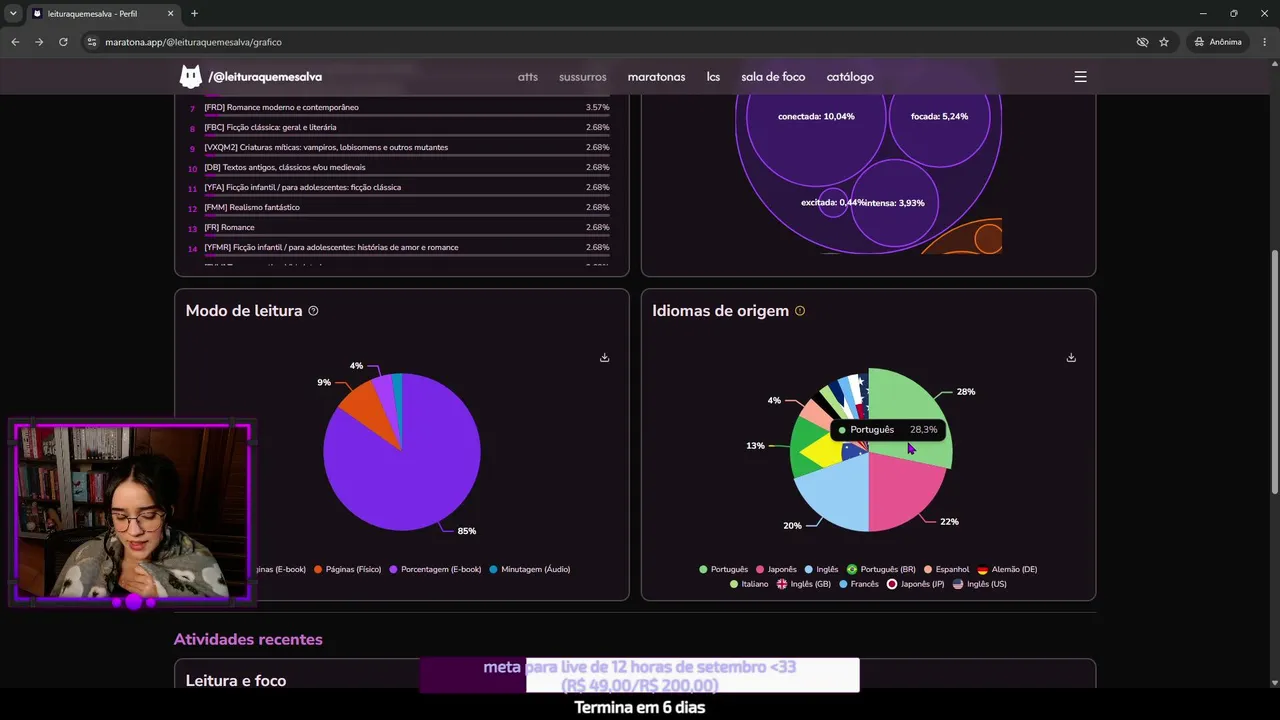Bookmark this page with star icon

pos(1164,42)
